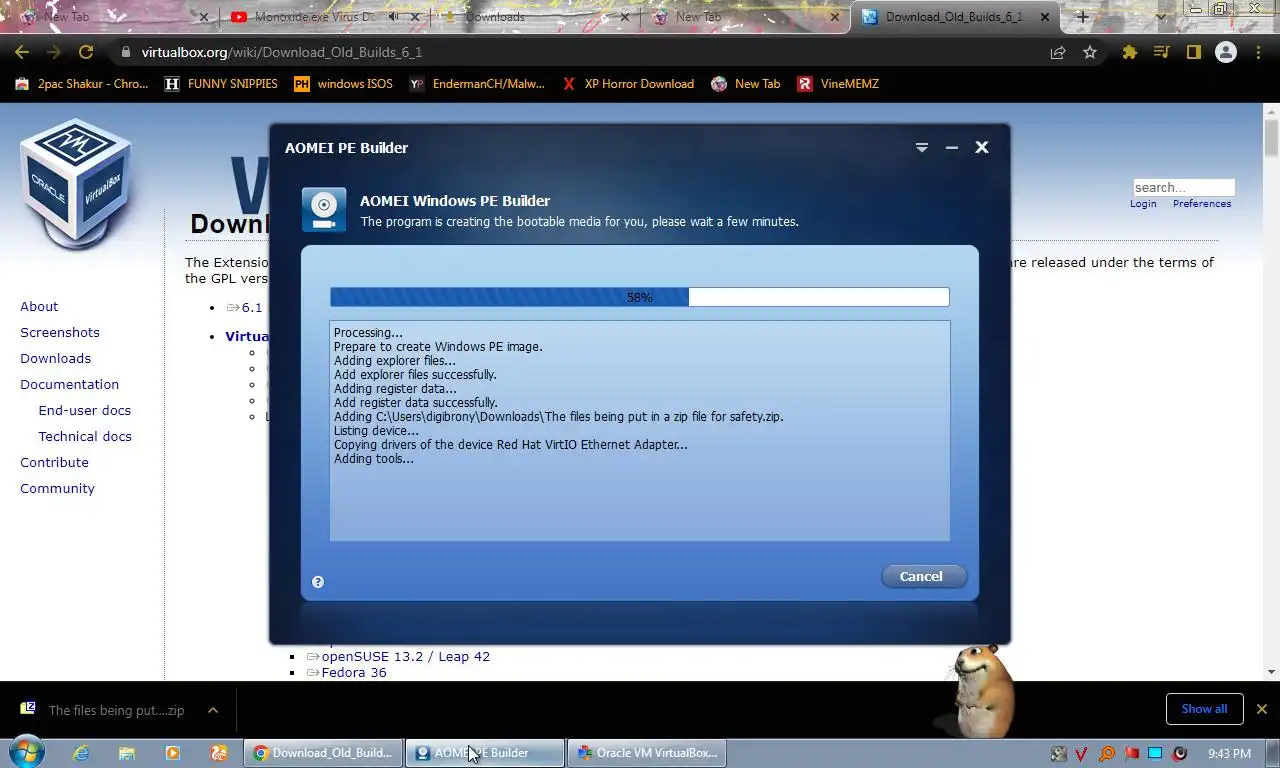Open the FUNNY SNIPPIES bookmark

(x=221, y=84)
